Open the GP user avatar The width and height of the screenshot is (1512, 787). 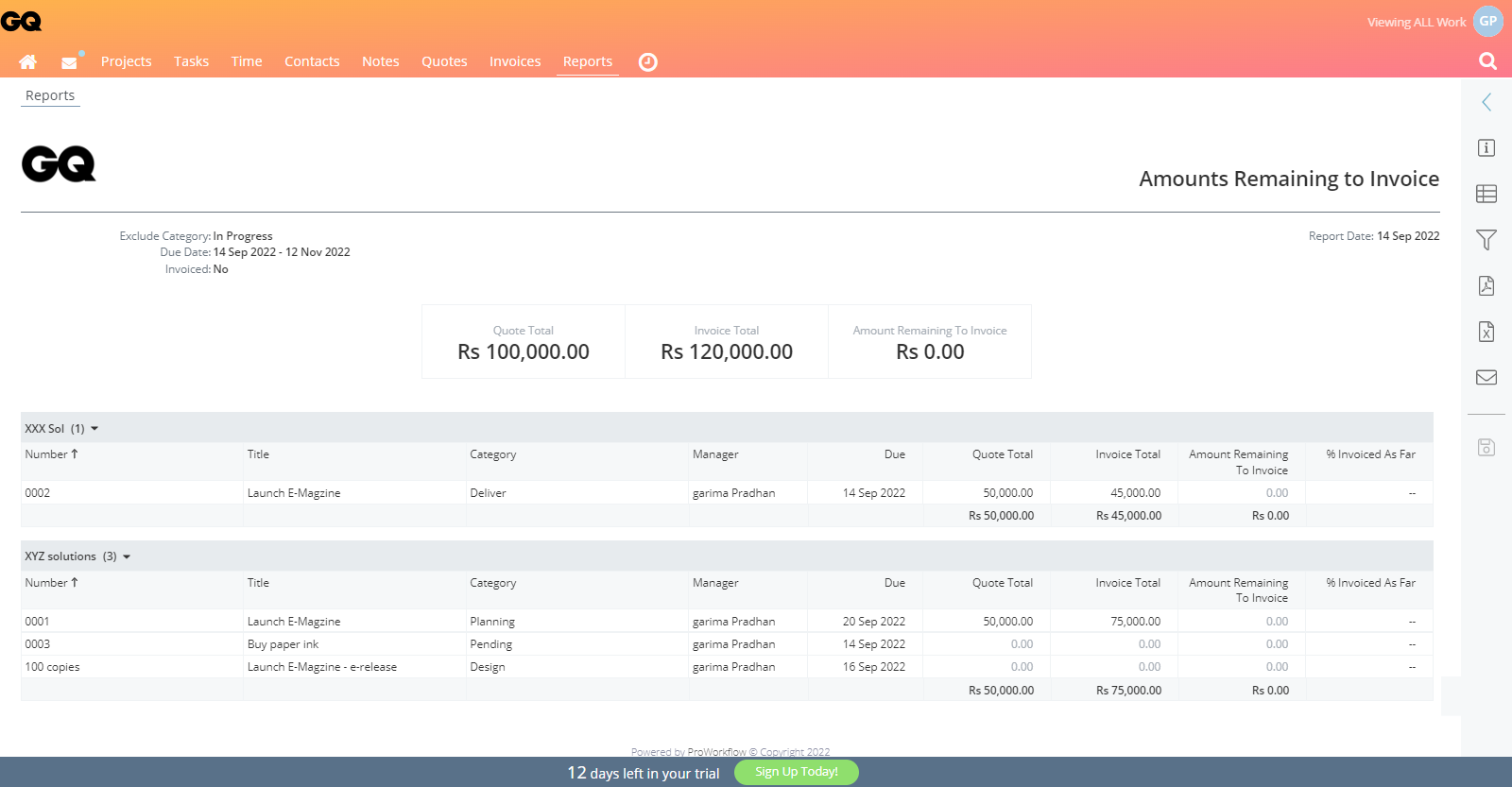(x=1488, y=22)
